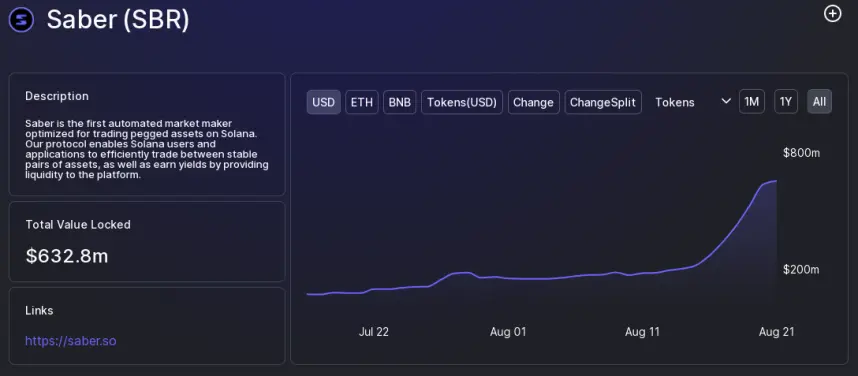Click the $632.8m total value
Viewport: 858px width, 376px height.
coord(67,256)
